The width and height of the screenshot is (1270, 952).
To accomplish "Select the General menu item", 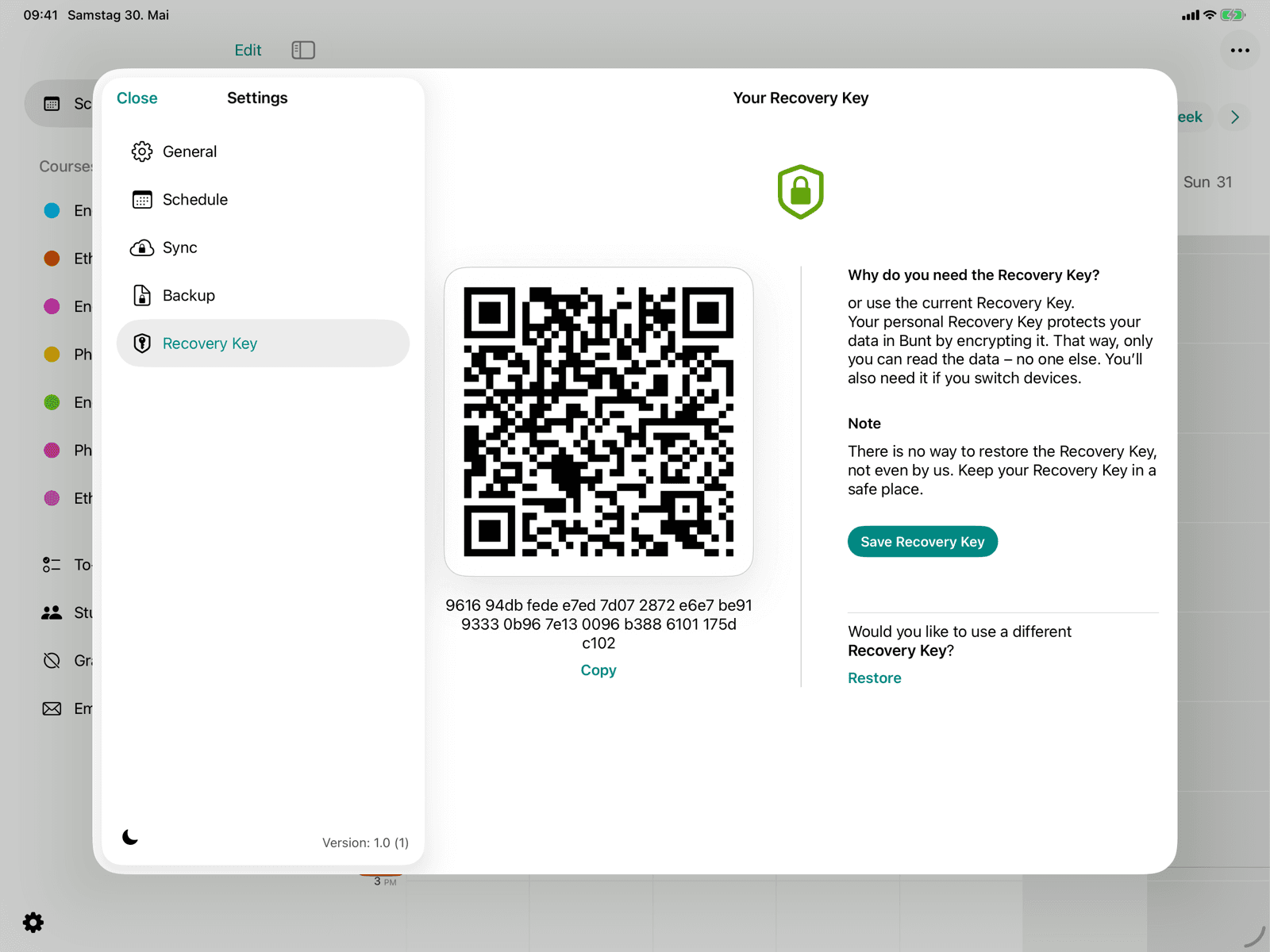I will click(x=263, y=152).
